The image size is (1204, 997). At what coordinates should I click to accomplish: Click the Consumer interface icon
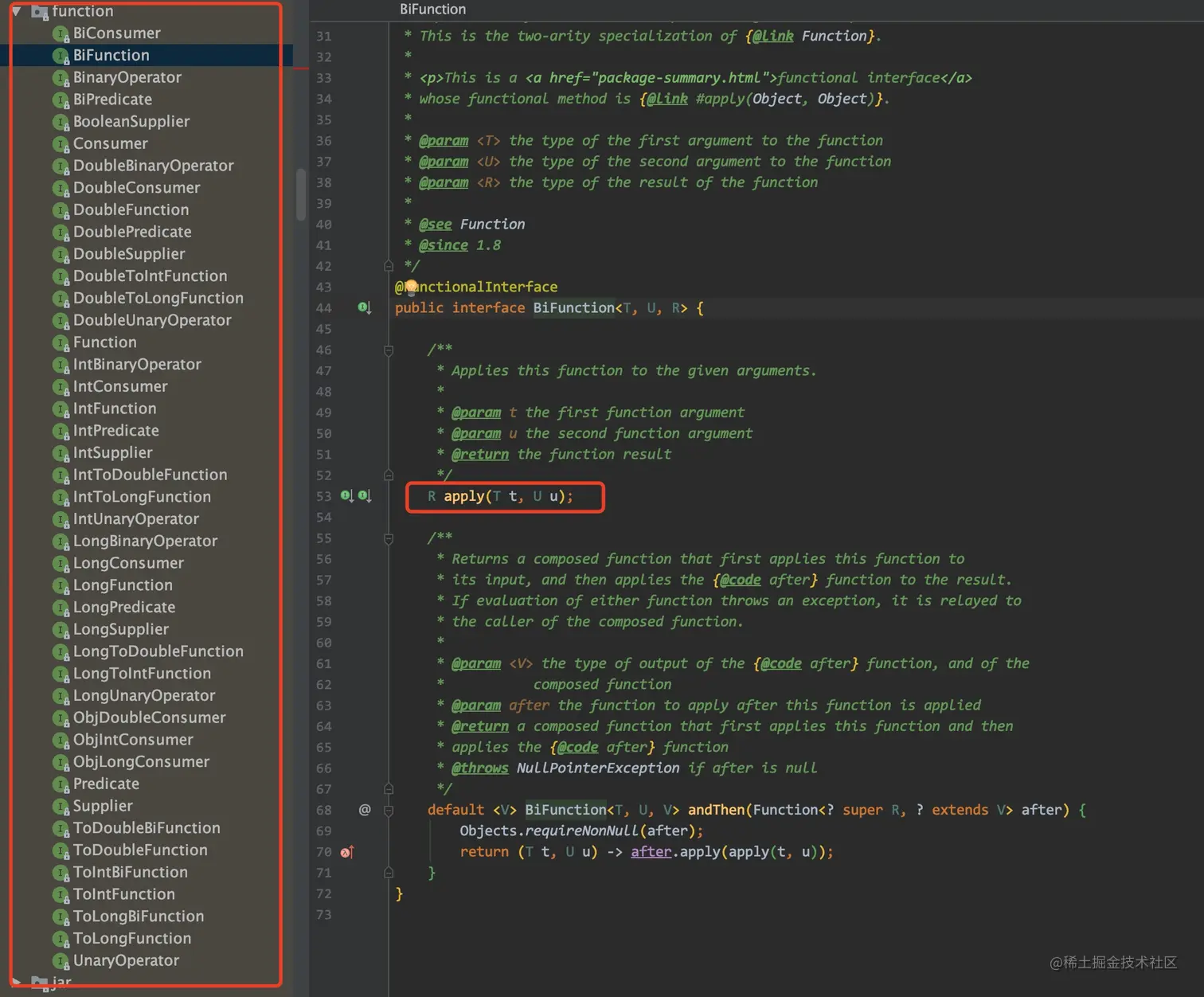(61, 144)
